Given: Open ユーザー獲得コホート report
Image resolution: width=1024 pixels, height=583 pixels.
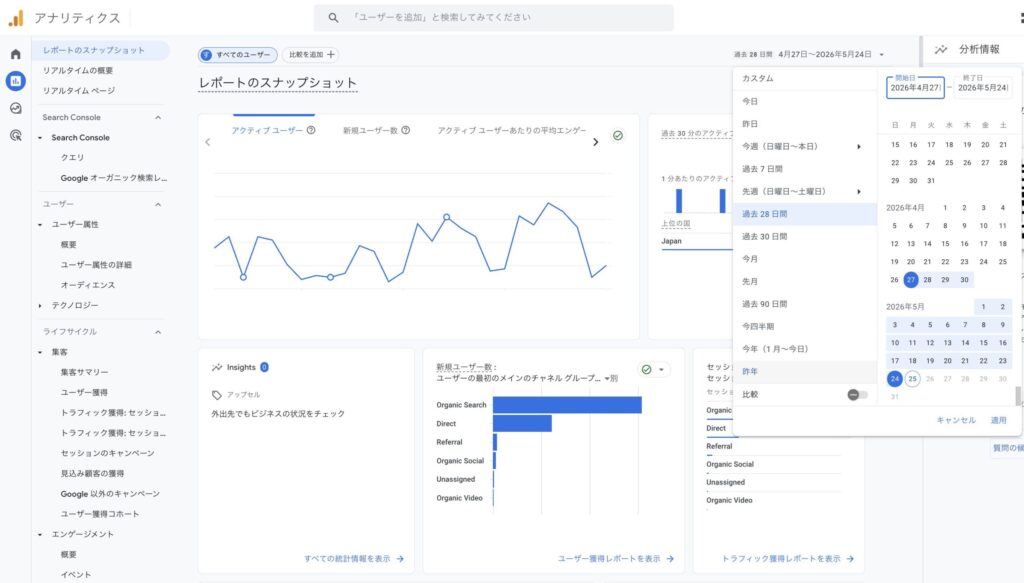Looking at the screenshot, I should coord(100,514).
